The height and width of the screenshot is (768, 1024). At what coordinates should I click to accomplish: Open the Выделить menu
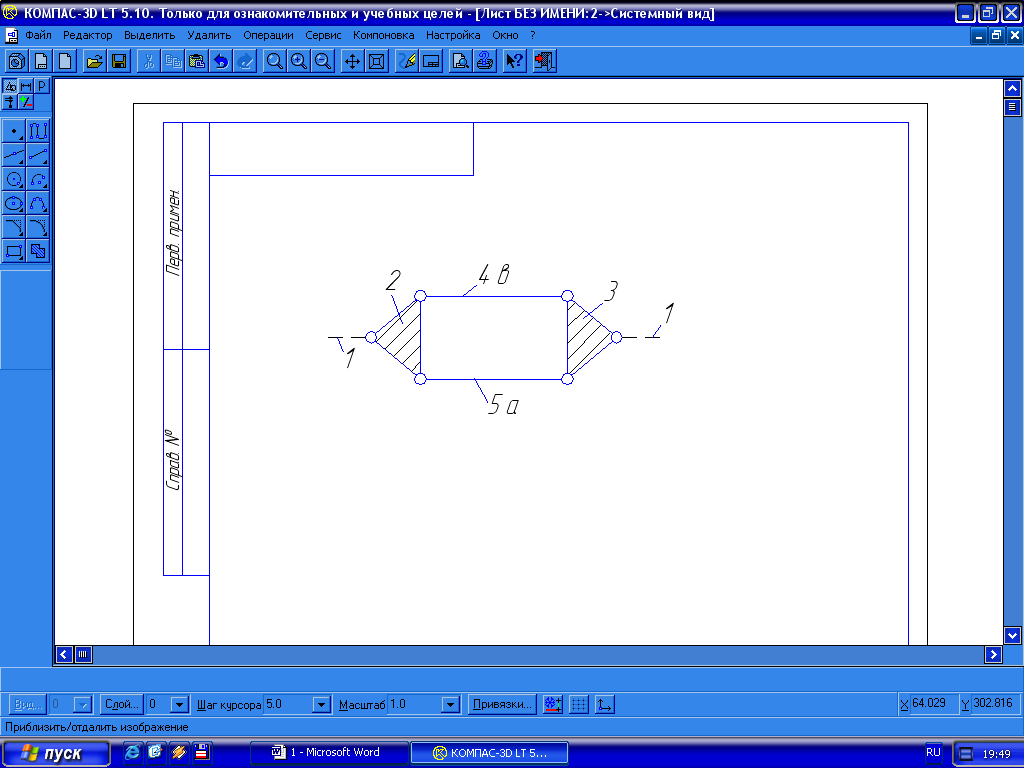coord(150,35)
